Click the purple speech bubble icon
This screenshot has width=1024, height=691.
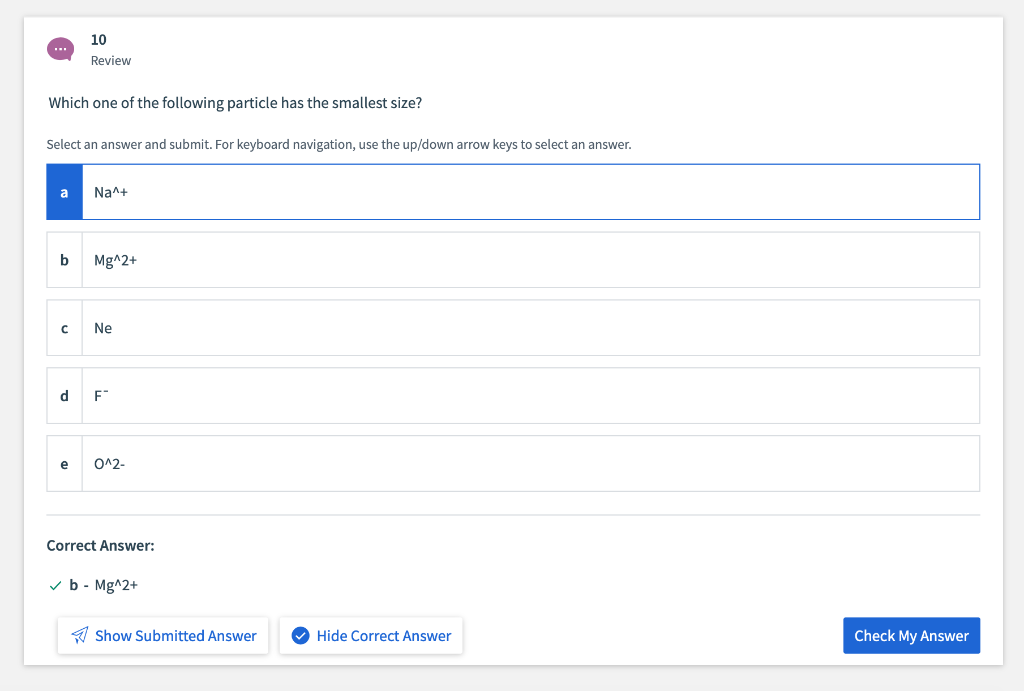pyautogui.click(x=60, y=48)
